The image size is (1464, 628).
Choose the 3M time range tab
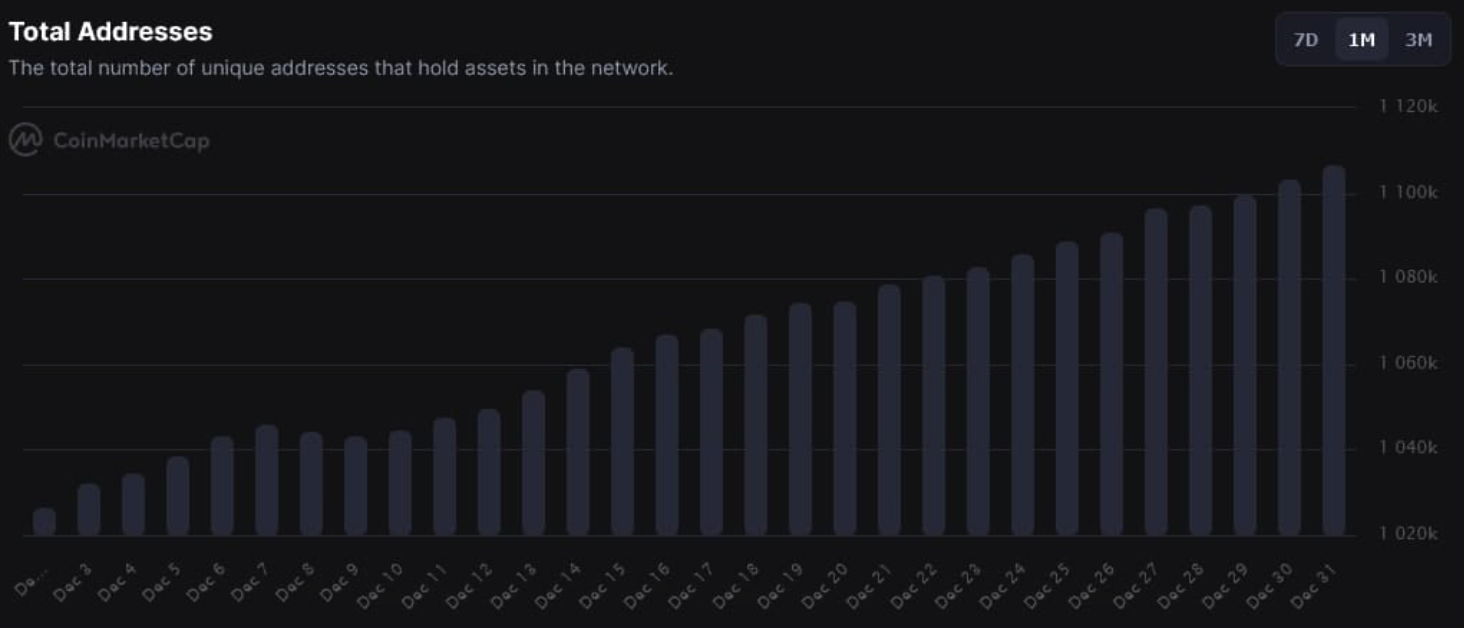pyautogui.click(x=1418, y=40)
